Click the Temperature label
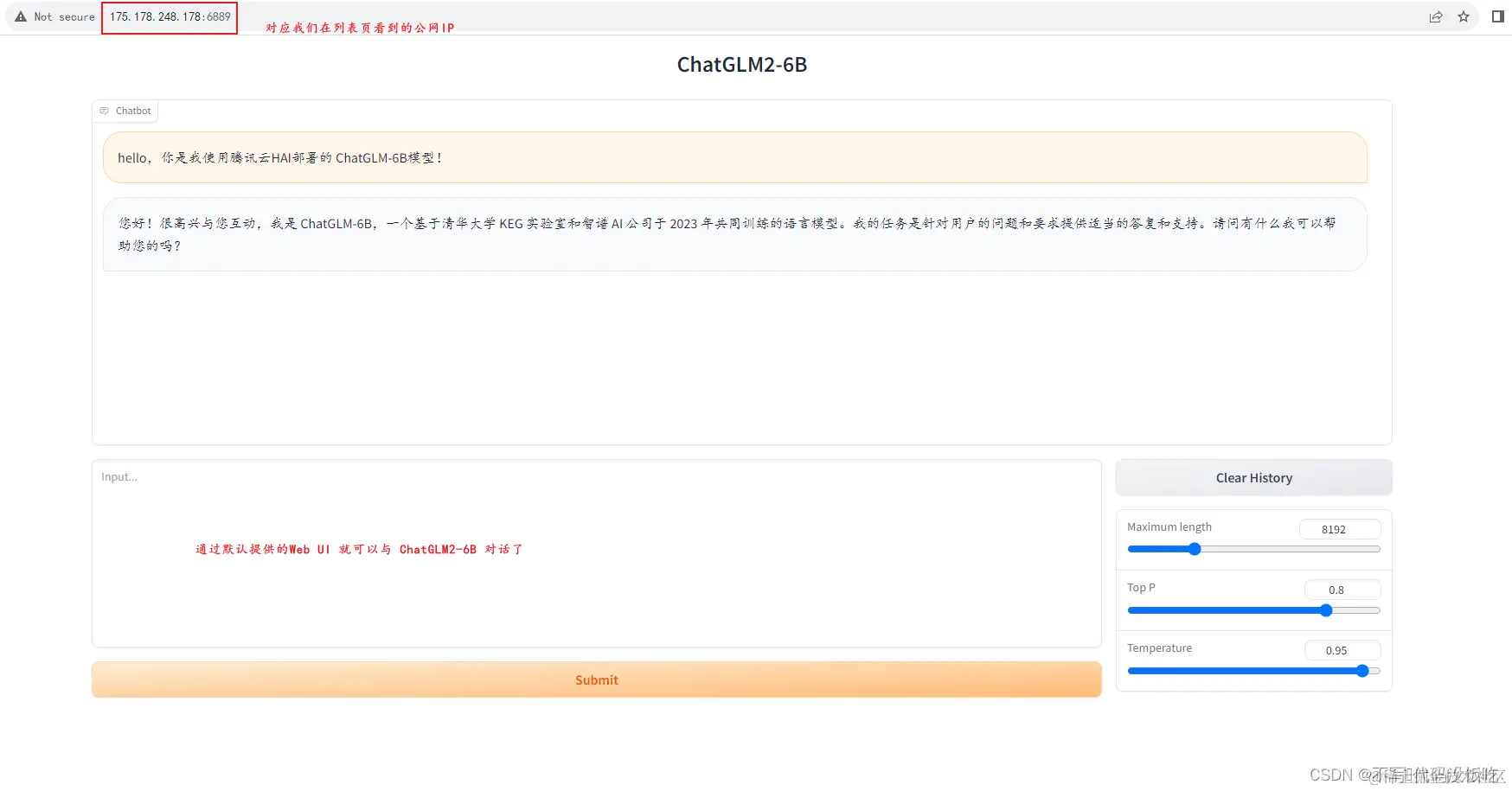1512x791 pixels. (x=1159, y=648)
